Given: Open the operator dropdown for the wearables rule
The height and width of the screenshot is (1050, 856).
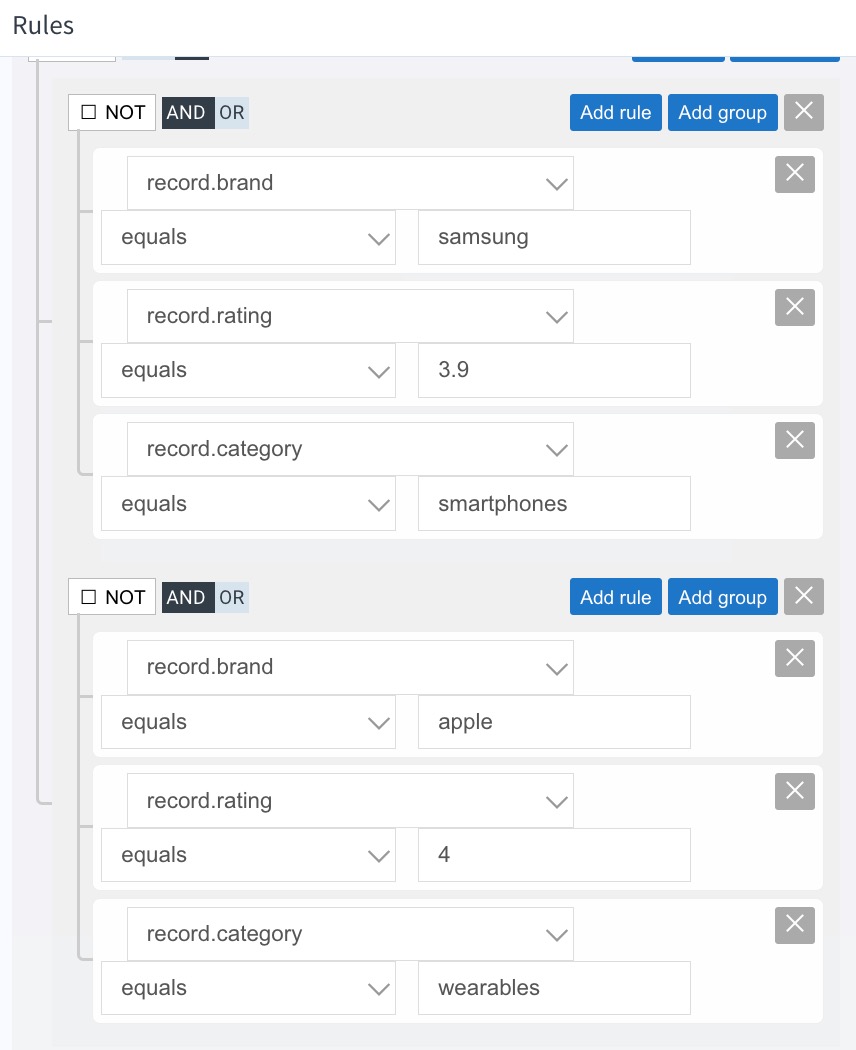Looking at the screenshot, I should pyautogui.click(x=247, y=988).
